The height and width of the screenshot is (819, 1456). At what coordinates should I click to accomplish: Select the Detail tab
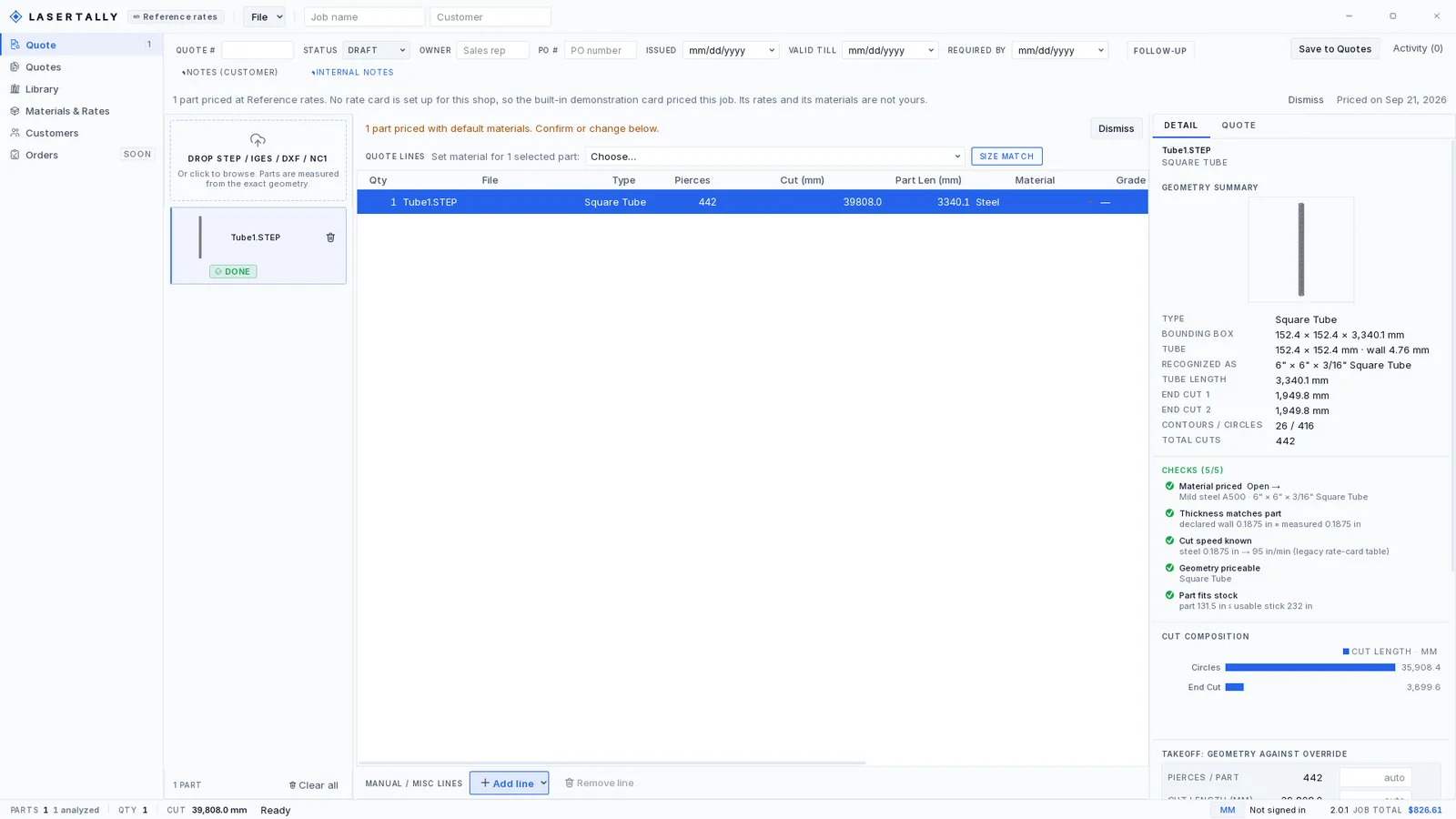(x=1180, y=126)
